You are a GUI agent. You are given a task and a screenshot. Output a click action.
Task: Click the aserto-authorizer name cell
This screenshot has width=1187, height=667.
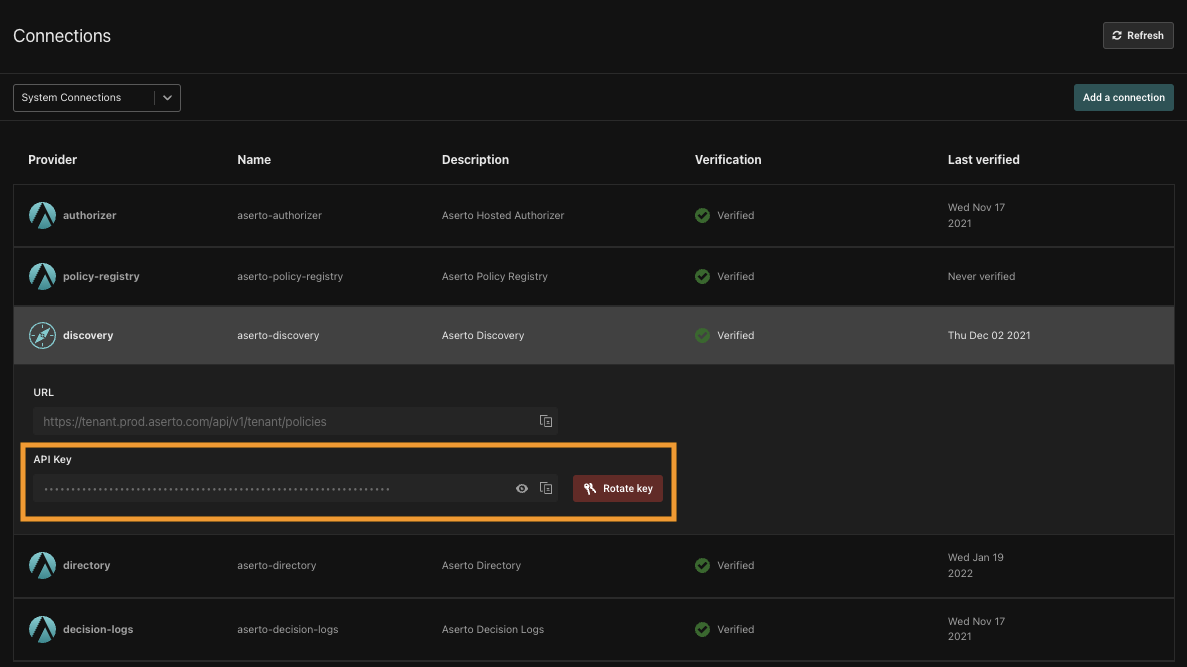(x=279, y=215)
